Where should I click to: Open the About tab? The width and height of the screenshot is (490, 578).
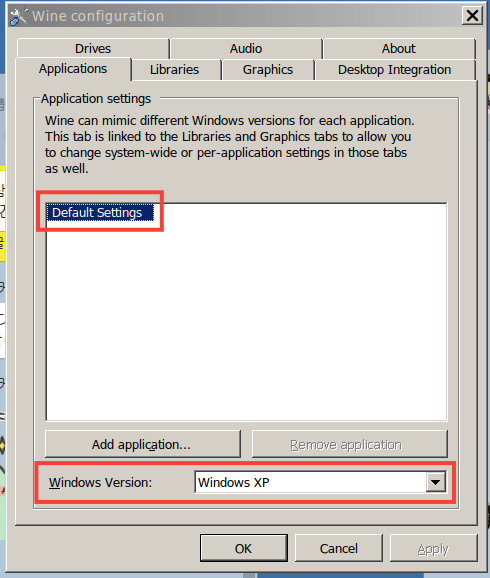click(399, 49)
